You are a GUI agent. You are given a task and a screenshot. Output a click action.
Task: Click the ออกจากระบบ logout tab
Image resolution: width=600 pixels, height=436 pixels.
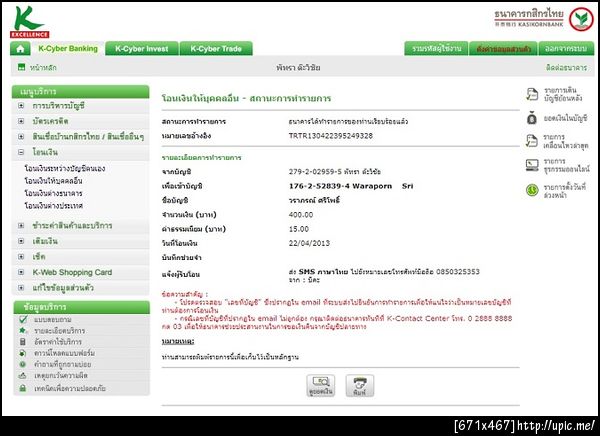[x=566, y=49]
